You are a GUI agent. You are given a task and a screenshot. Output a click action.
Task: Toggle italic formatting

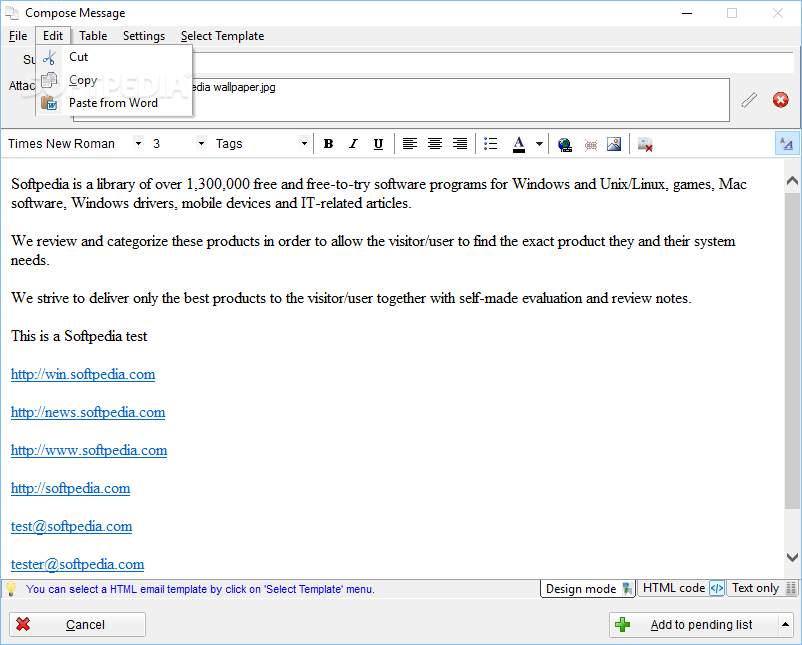tap(353, 144)
